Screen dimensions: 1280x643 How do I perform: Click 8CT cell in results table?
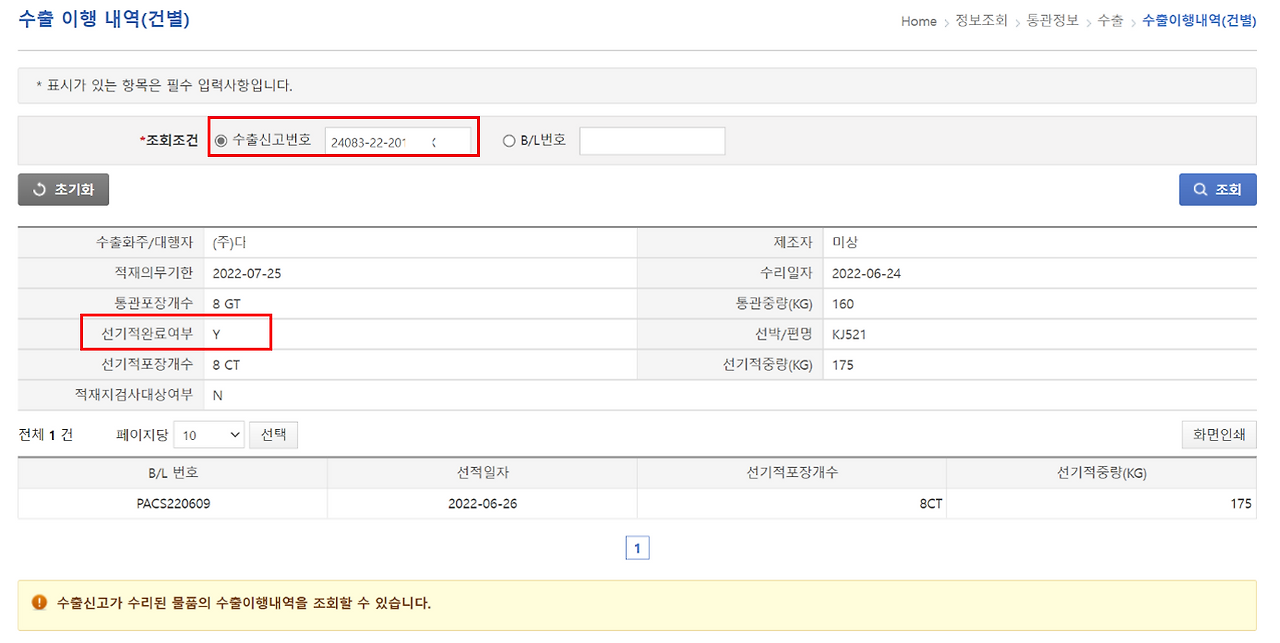(x=792, y=504)
